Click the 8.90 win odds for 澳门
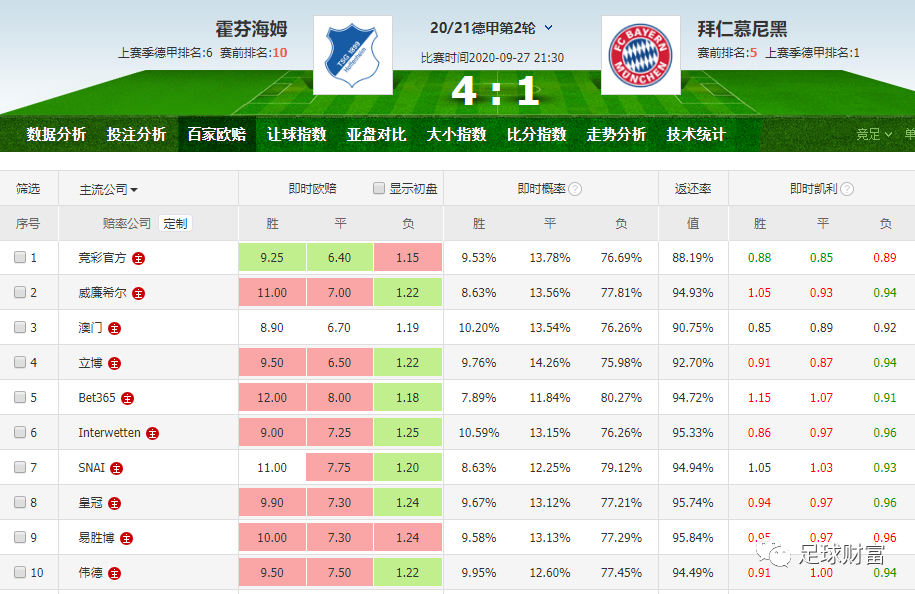This screenshot has width=915, height=594. click(x=272, y=328)
